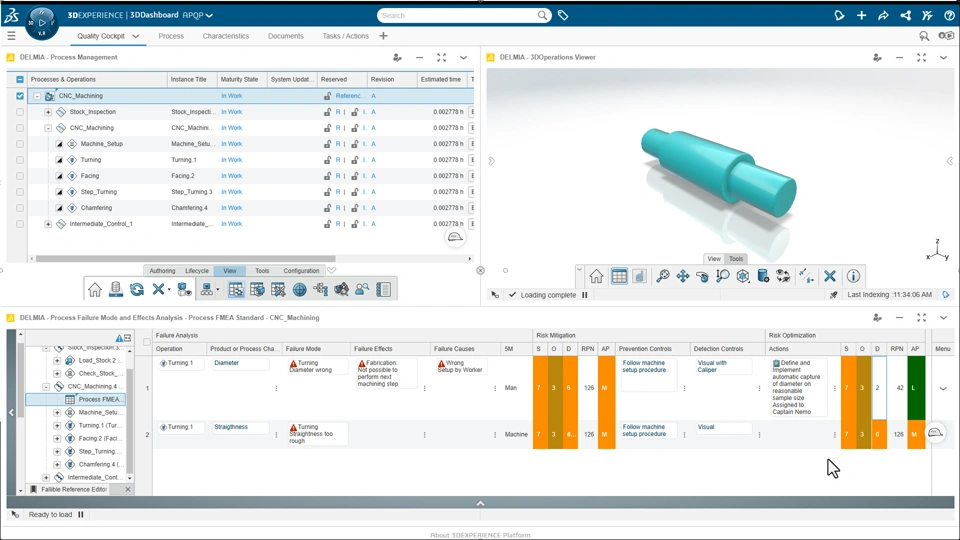Open the Quality Cockpit tab dropdown

[x=136, y=36]
